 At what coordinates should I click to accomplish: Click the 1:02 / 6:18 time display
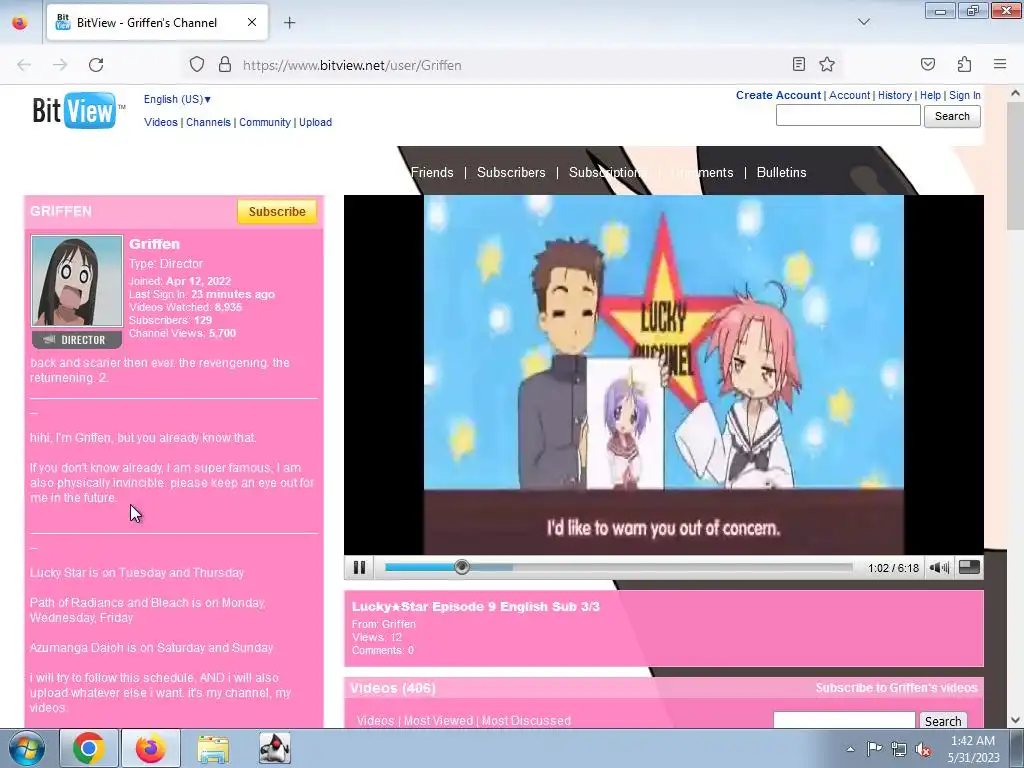(893, 568)
